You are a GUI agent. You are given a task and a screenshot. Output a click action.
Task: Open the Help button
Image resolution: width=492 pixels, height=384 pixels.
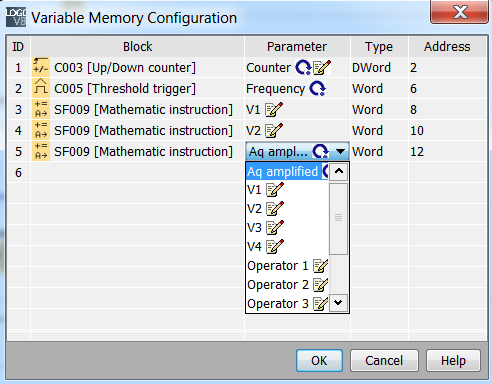pos(453,361)
